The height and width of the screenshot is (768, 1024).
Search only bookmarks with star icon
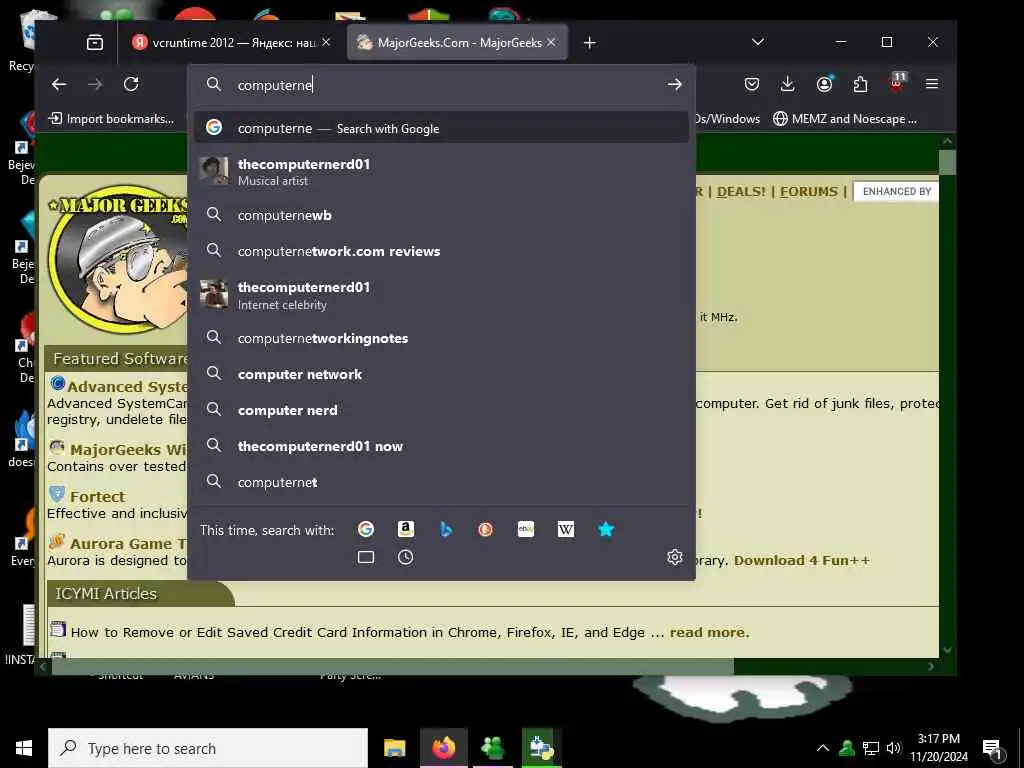[x=606, y=530]
